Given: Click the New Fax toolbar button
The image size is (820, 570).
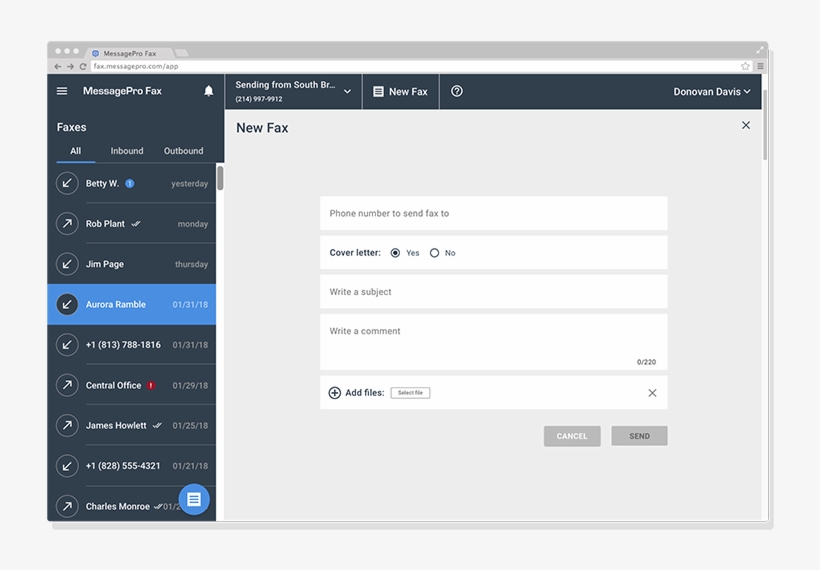Looking at the screenshot, I should pyautogui.click(x=400, y=91).
